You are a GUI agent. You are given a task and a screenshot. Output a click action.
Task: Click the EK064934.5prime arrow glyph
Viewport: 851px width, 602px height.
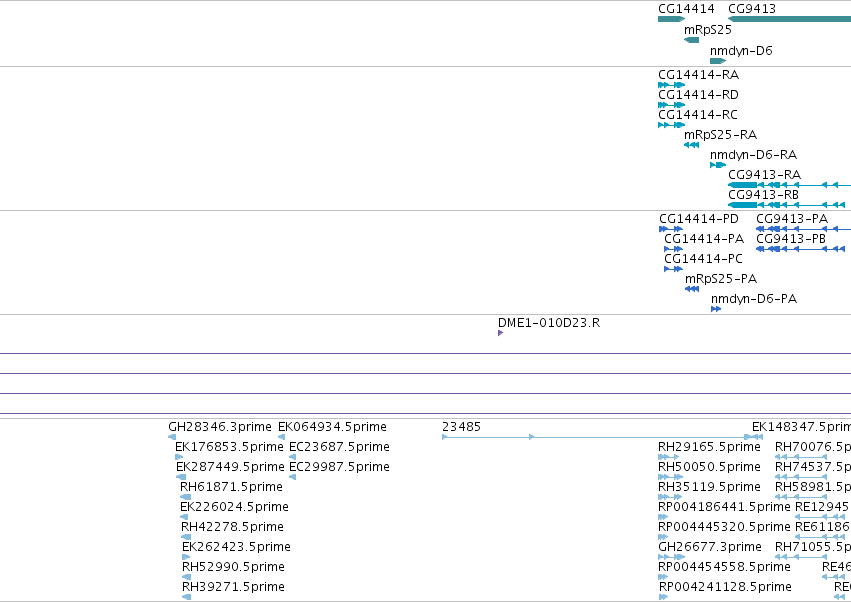pyautogui.click(x=281, y=437)
